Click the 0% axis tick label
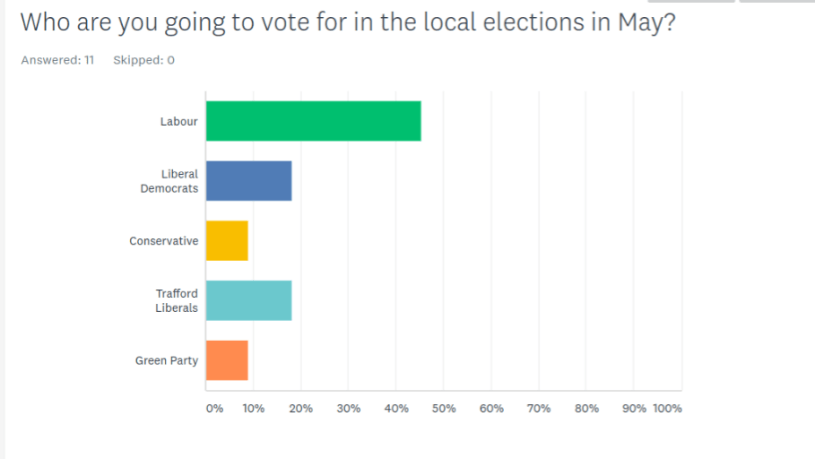Viewport: 815px width, 459px height. coord(214,409)
